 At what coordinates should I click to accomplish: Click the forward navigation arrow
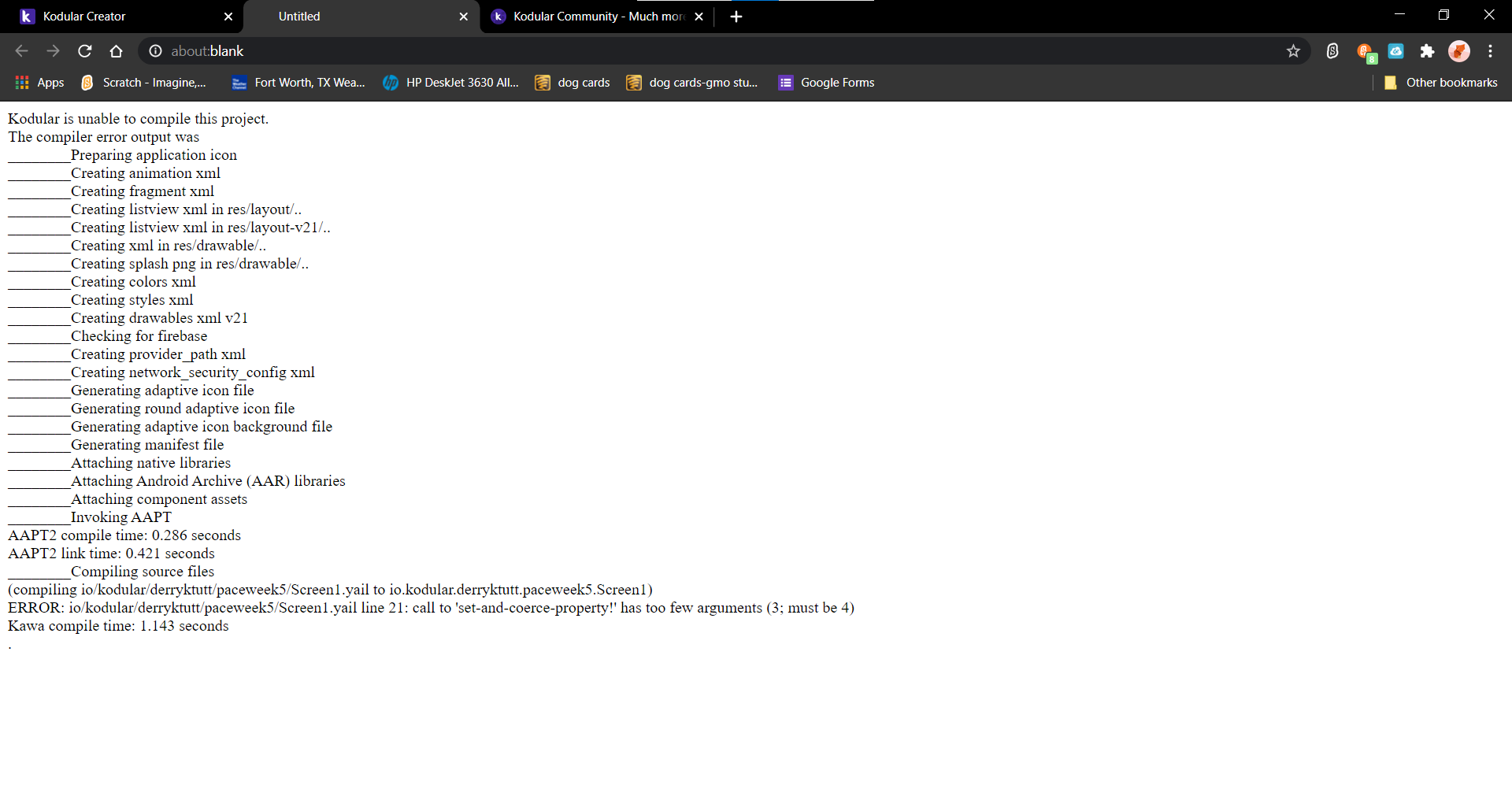[54, 51]
